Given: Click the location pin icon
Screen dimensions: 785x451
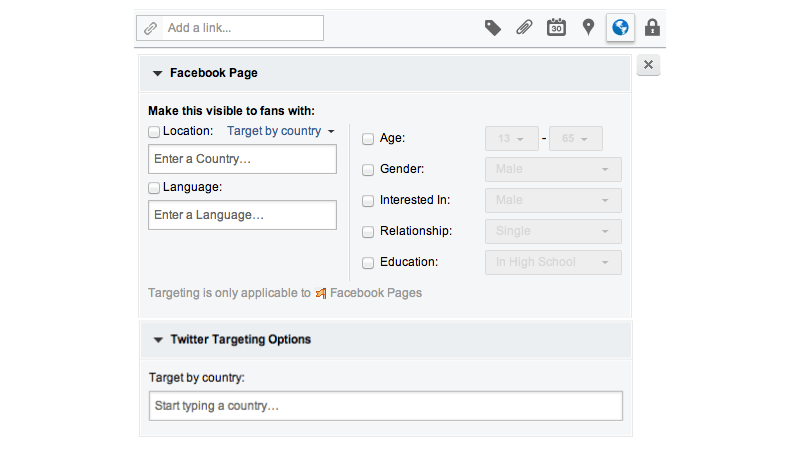Looking at the screenshot, I should click(588, 28).
